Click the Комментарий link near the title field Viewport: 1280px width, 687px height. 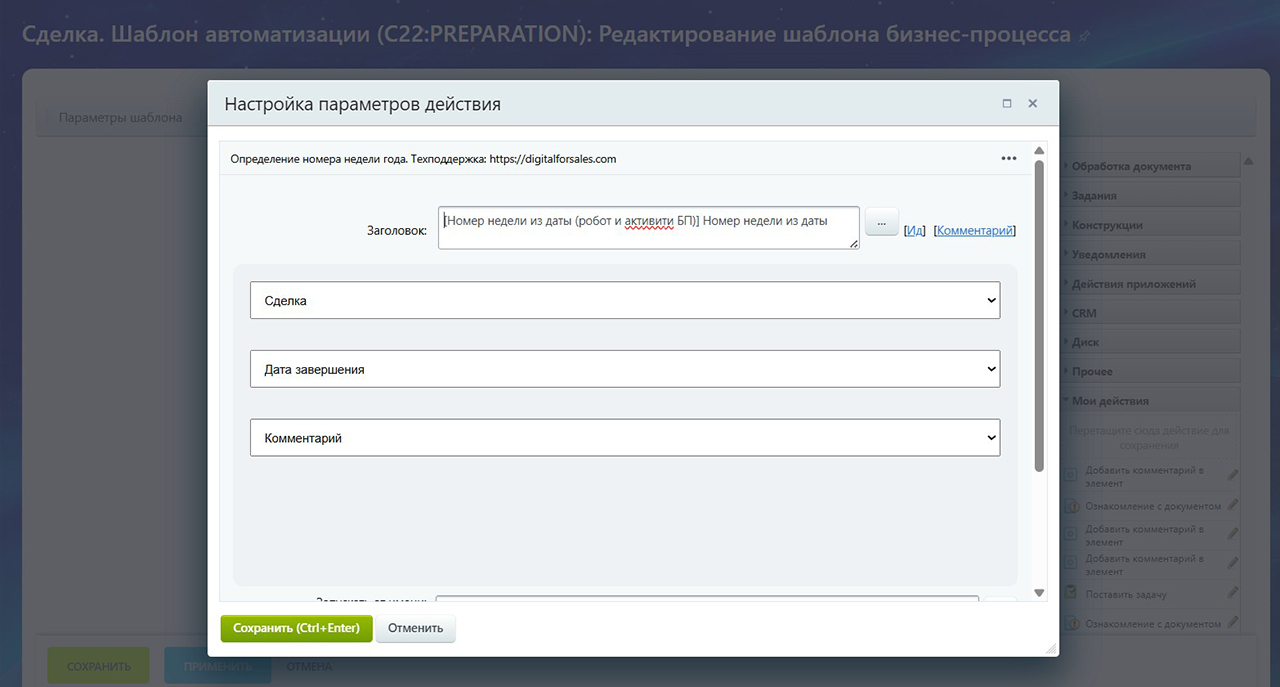[x=975, y=230]
